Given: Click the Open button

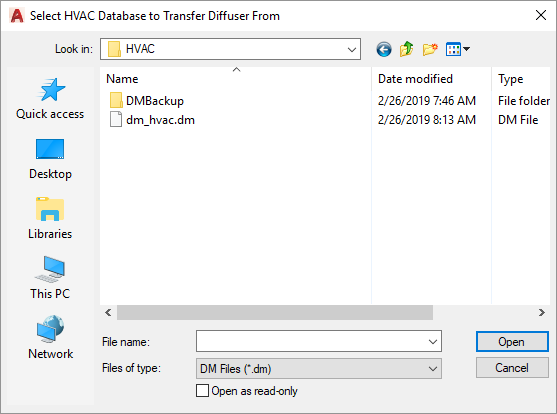Looking at the screenshot, I should pos(512,342).
